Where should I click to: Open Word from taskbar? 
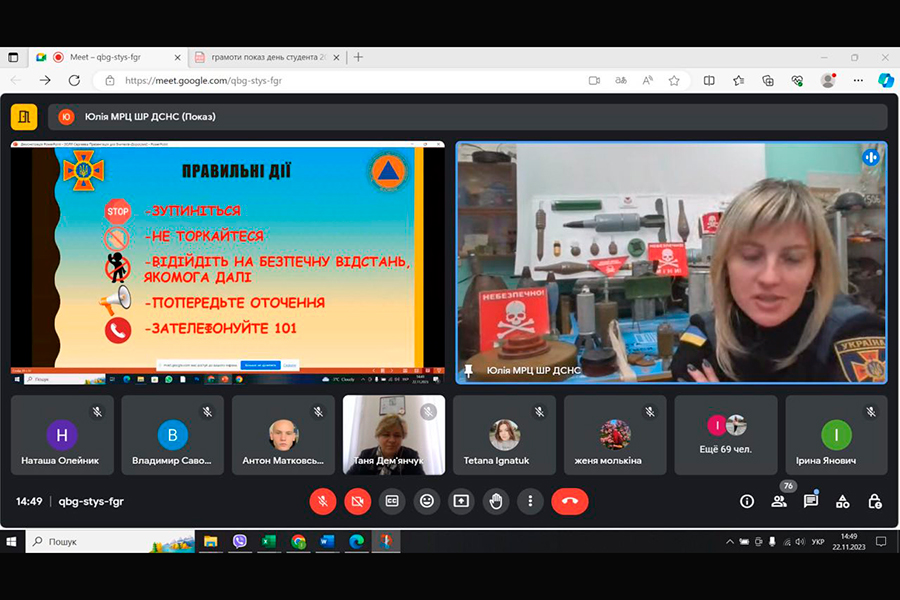click(x=327, y=541)
